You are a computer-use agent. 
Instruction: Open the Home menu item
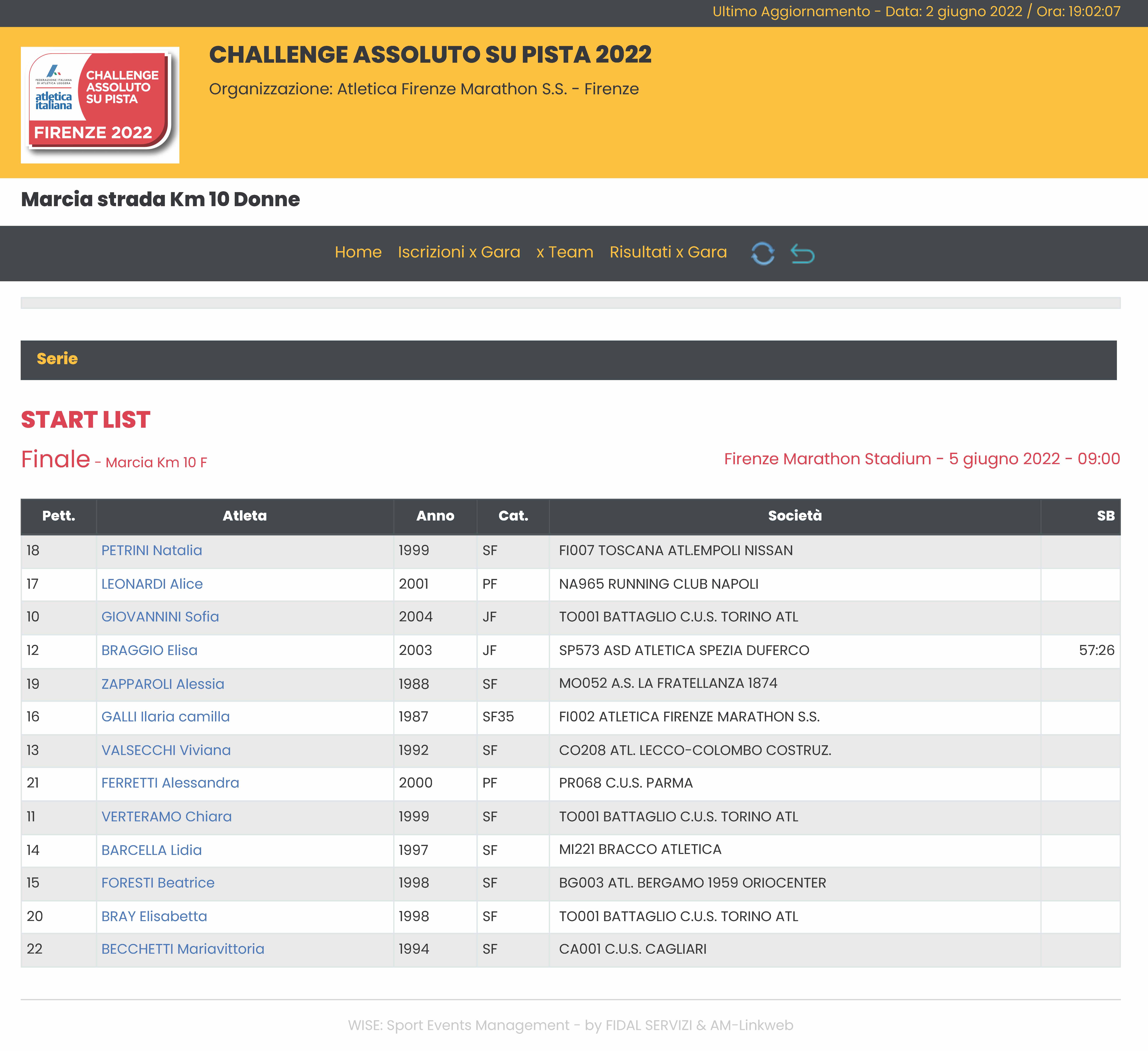pyautogui.click(x=358, y=252)
